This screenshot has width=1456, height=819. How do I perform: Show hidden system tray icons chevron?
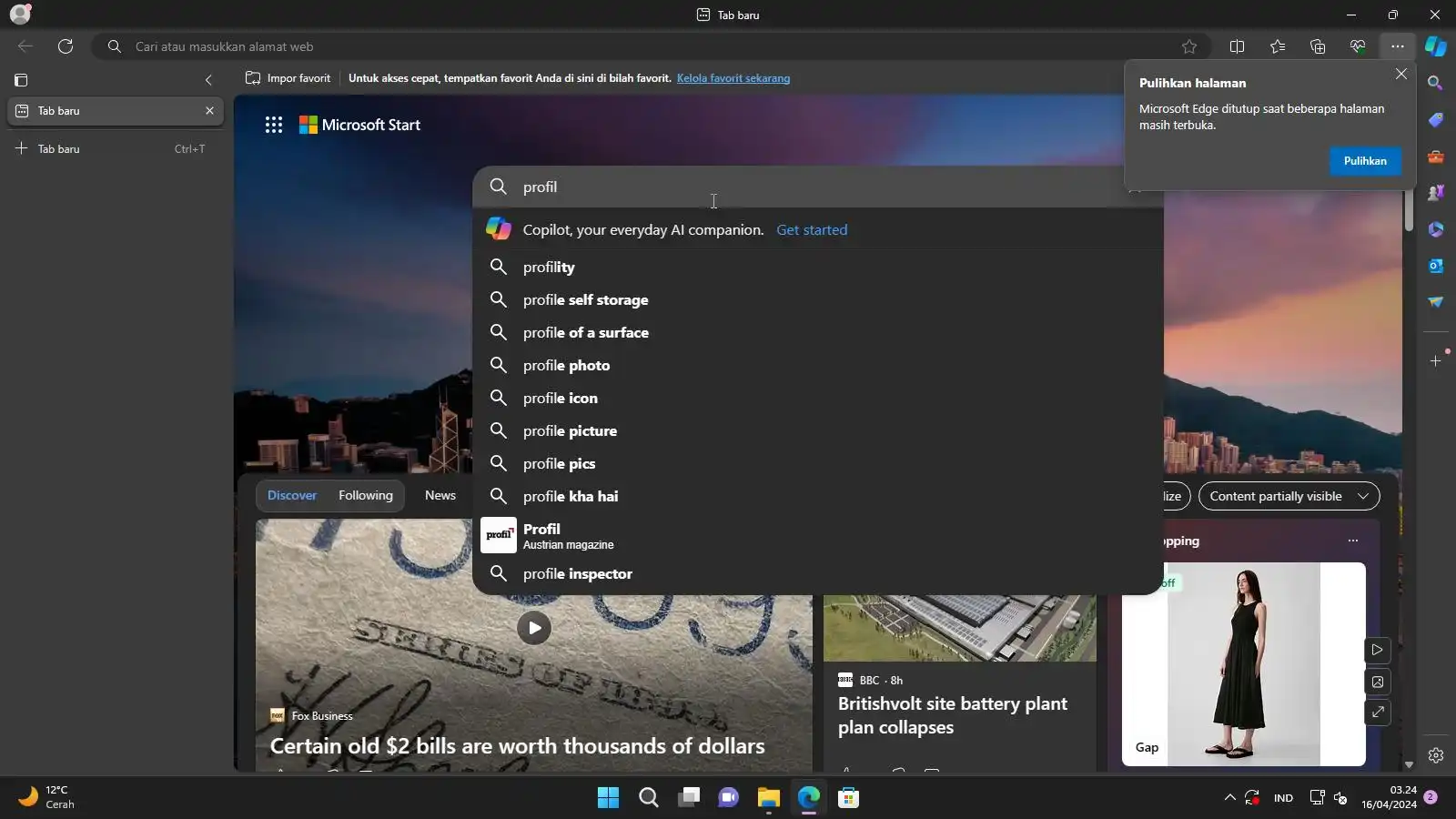tap(1230, 798)
